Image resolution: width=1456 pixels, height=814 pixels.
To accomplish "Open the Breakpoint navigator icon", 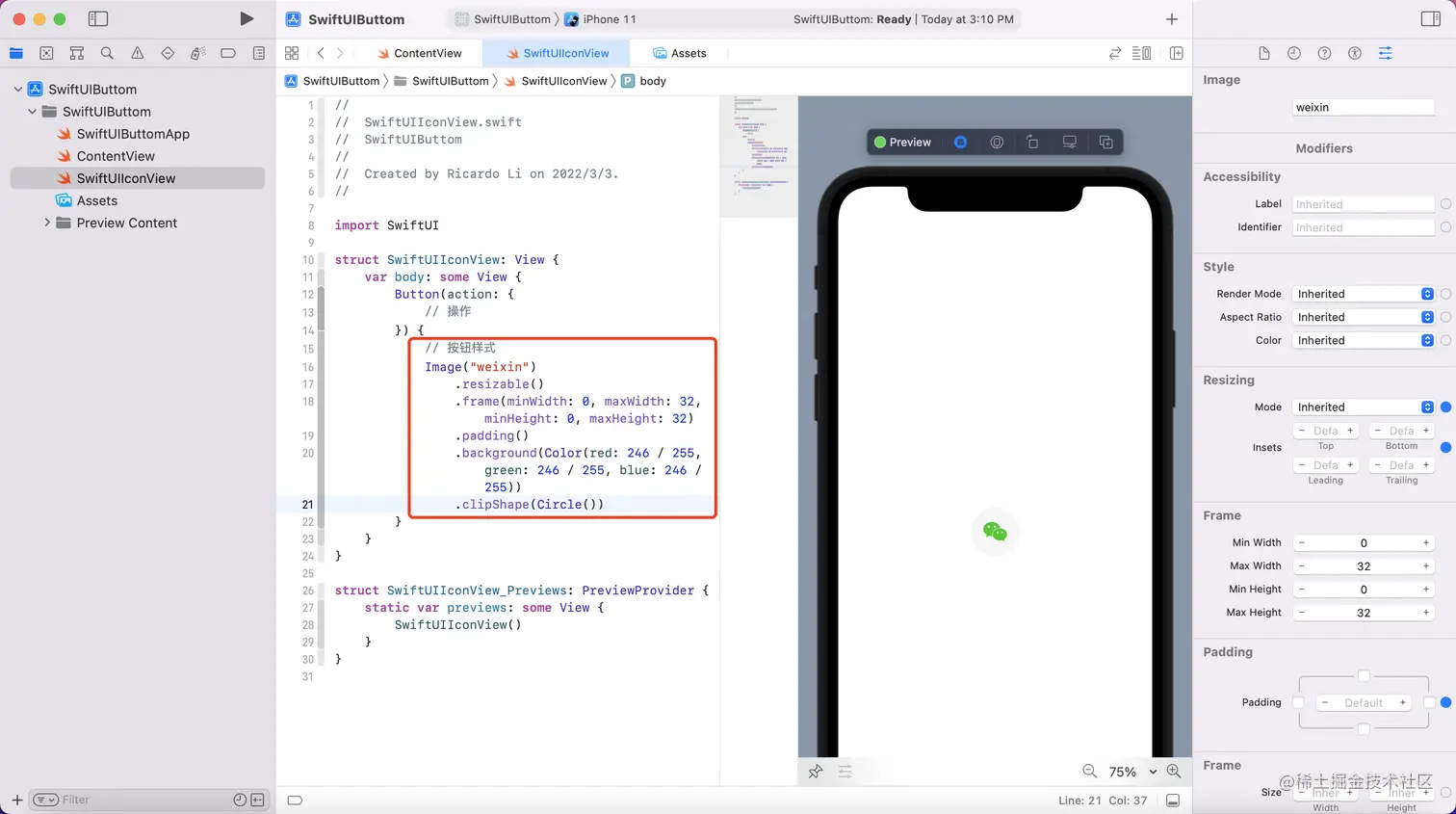I will pos(228,53).
